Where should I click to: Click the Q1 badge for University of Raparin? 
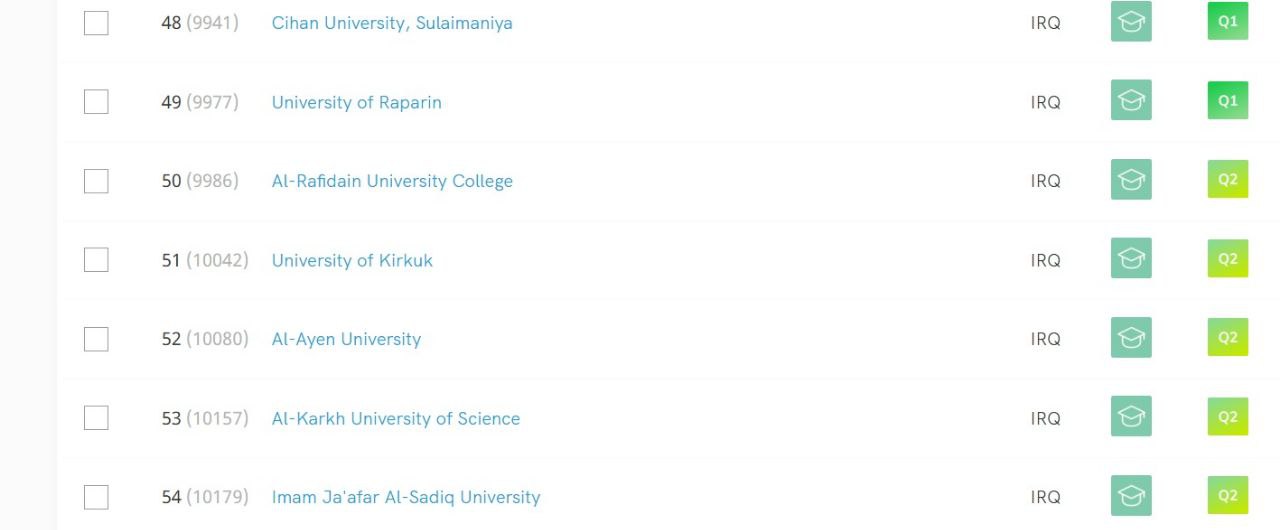click(1228, 101)
